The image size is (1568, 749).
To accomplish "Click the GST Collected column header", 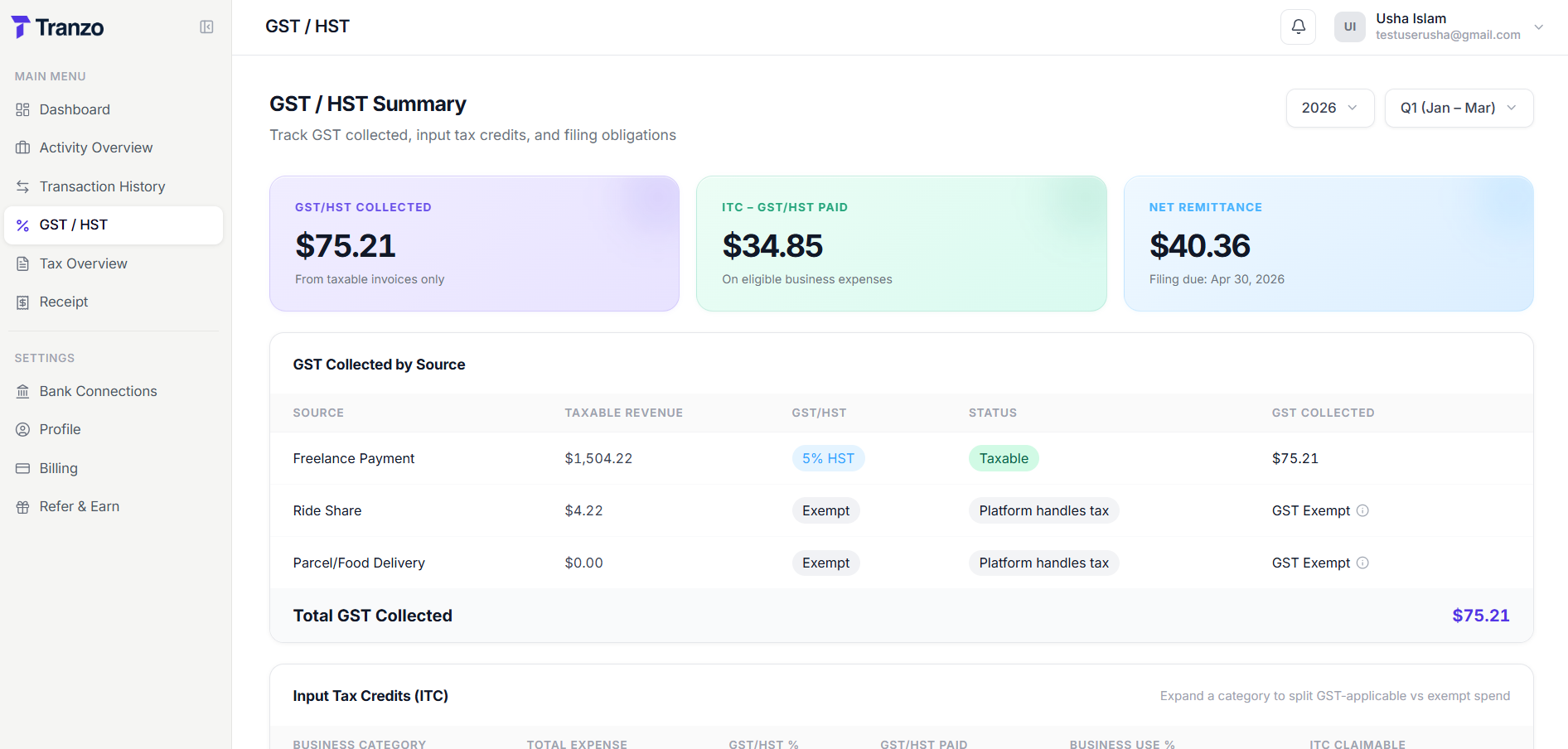I will [x=1323, y=413].
